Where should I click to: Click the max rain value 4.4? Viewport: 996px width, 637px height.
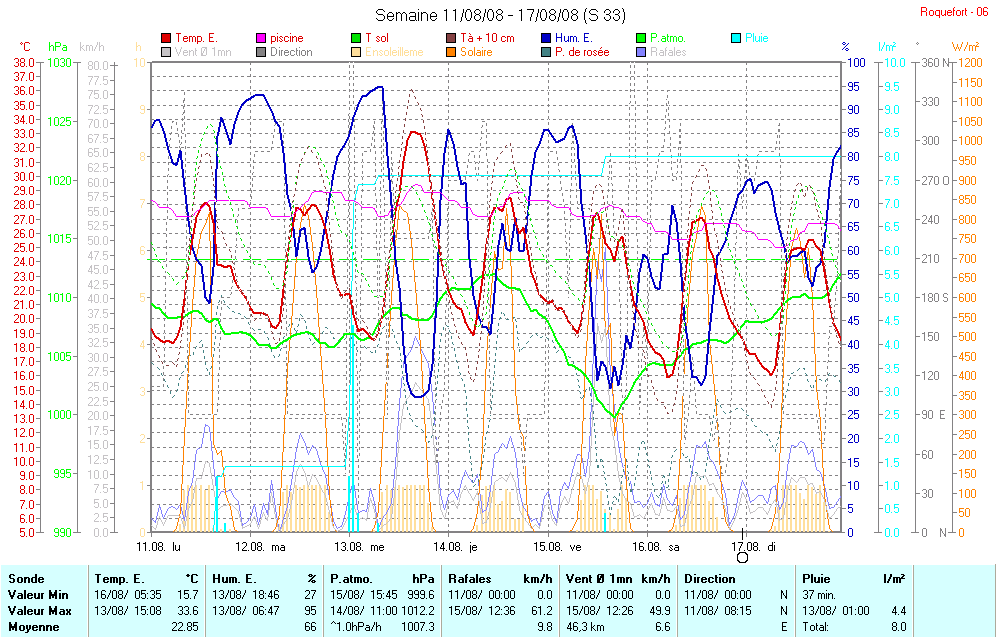(x=898, y=611)
